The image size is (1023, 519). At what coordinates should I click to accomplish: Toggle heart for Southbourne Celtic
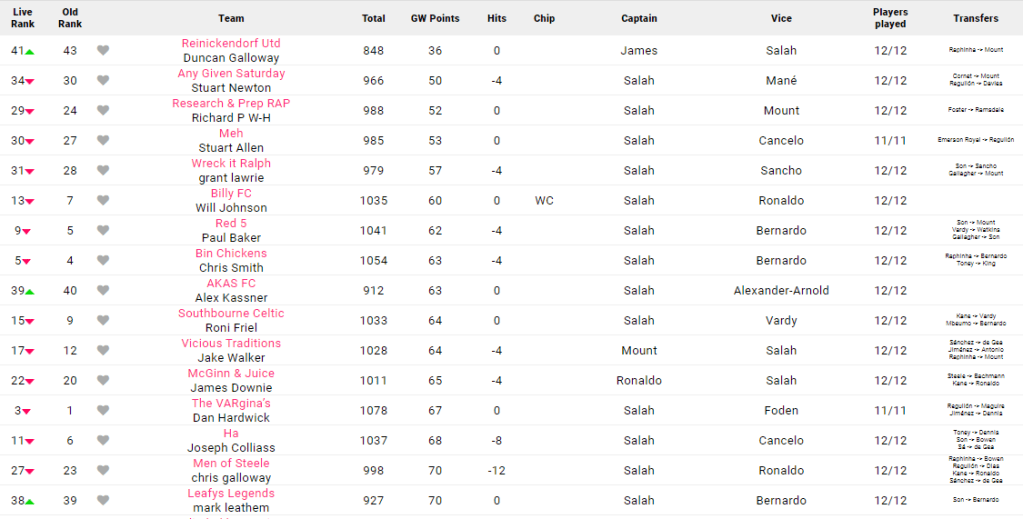coord(103,321)
